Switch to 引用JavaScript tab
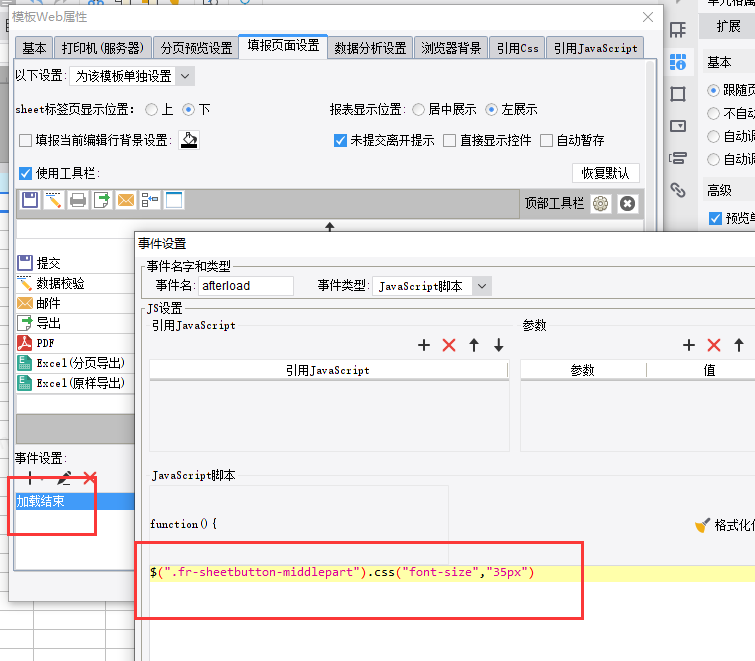755x661 pixels. [x=595, y=48]
